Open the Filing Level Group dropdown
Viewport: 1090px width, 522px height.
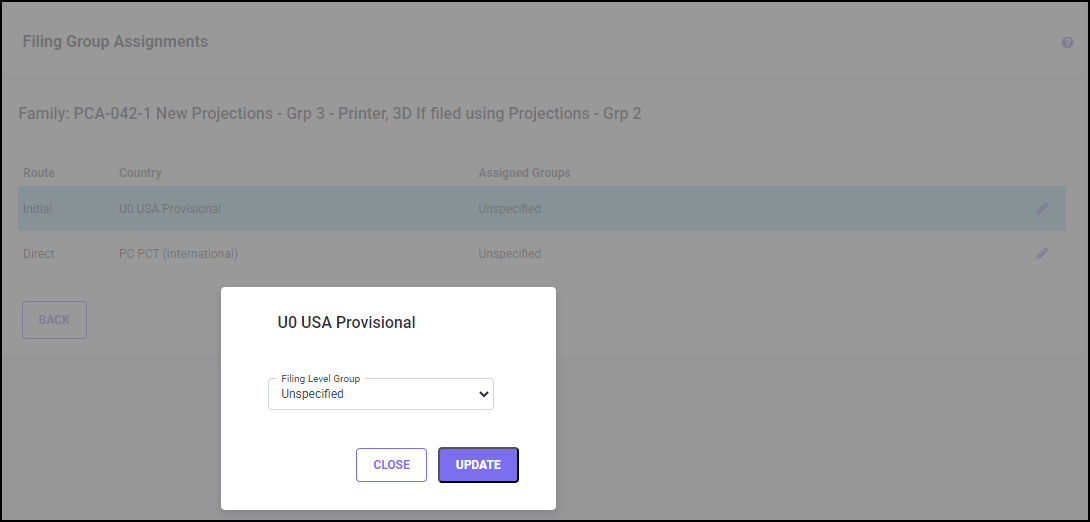381,394
